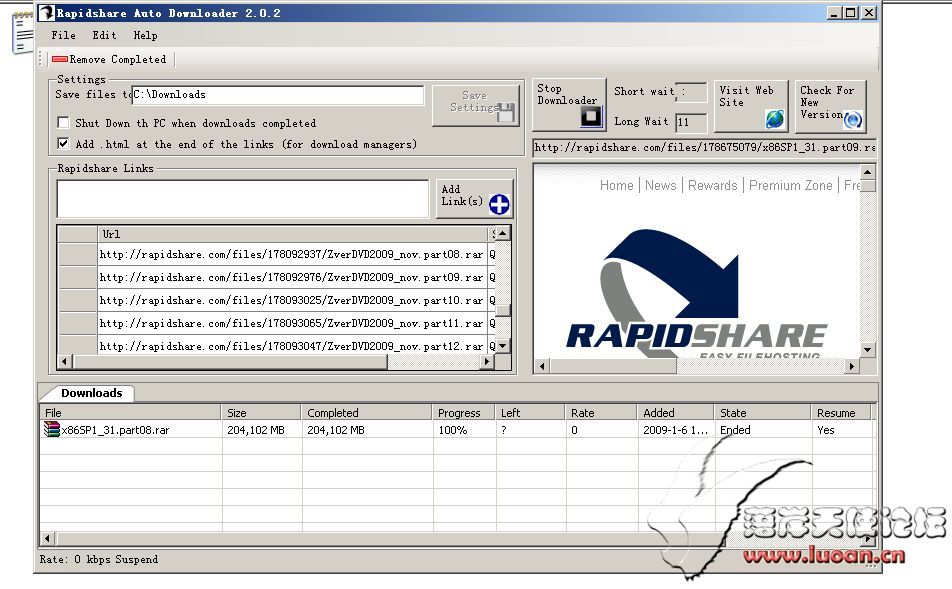Image resolution: width=952 pixels, height=589 pixels.
Task: Select the ZverDVD2009_nov.part09.rar link row
Action: (x=291, y=277)
